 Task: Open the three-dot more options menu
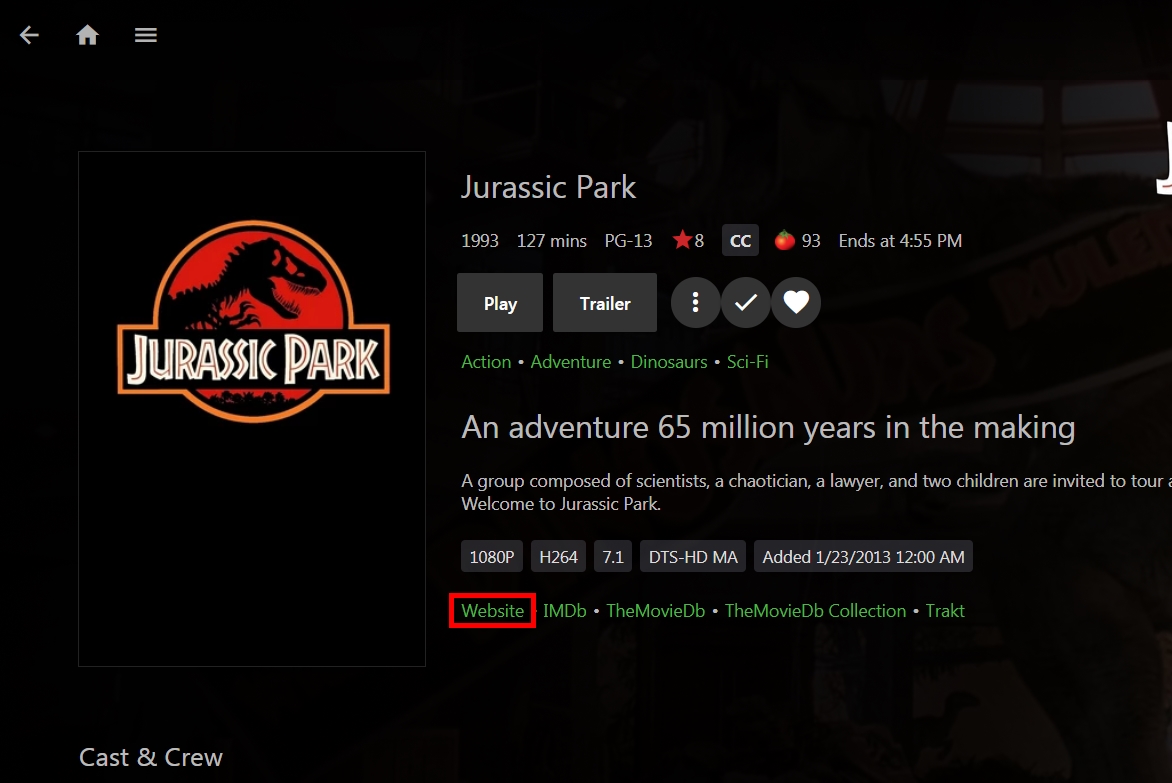pos(696,303)
